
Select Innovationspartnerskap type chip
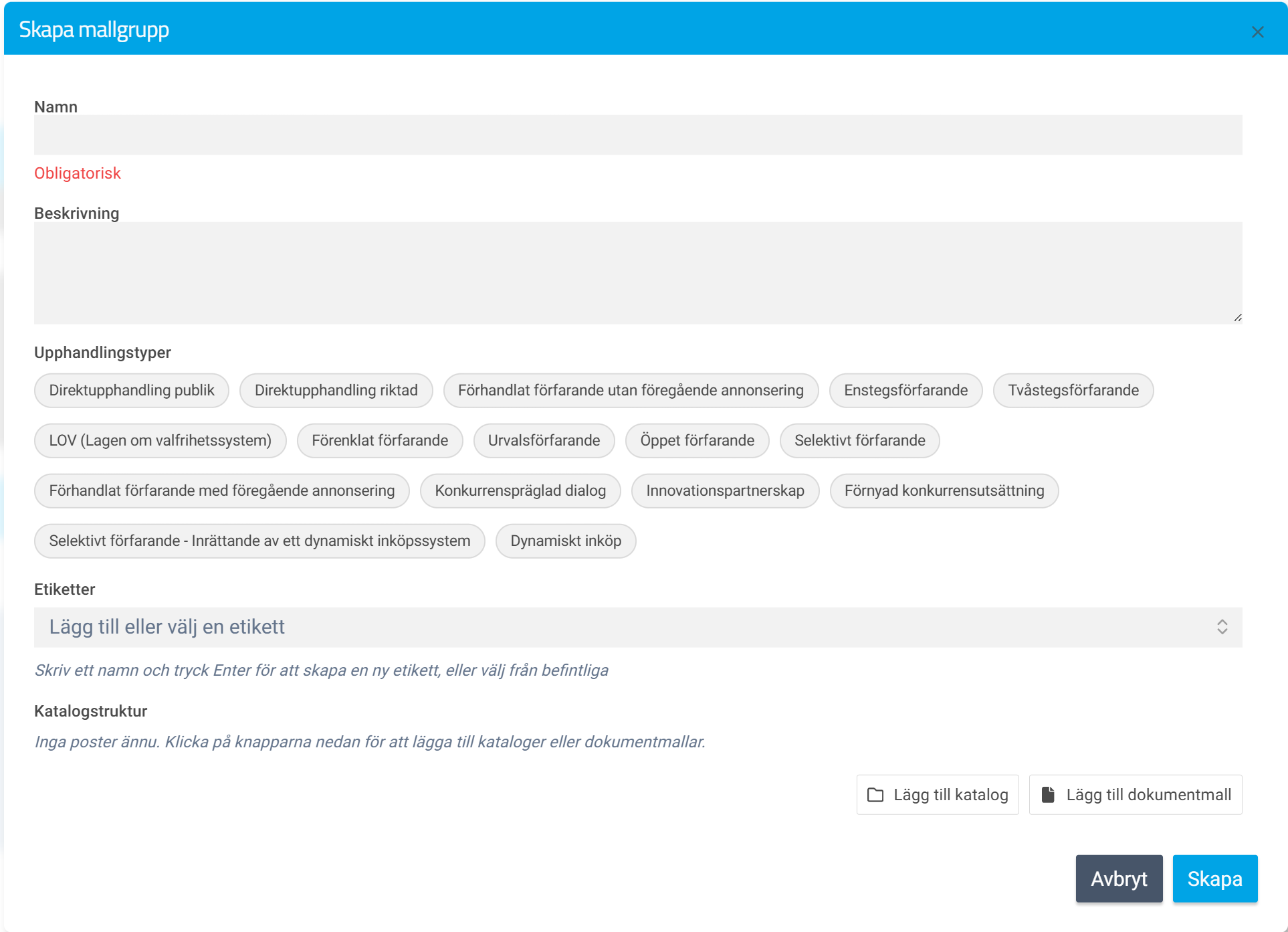pos(725,491)
